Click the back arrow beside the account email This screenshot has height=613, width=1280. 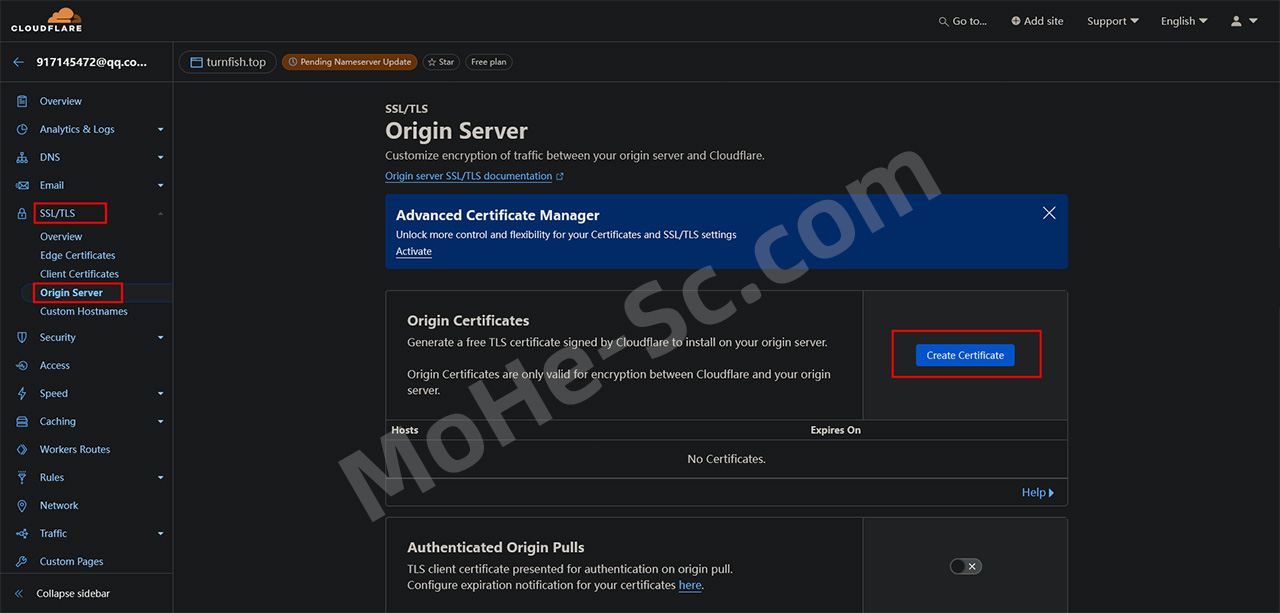click(x=18, y=62)
